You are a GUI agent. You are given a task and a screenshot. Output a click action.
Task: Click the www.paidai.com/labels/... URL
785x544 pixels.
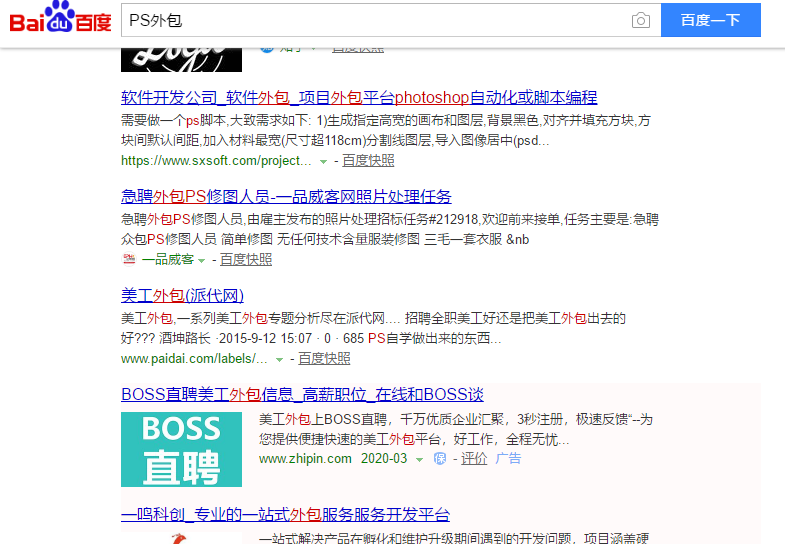194,358
